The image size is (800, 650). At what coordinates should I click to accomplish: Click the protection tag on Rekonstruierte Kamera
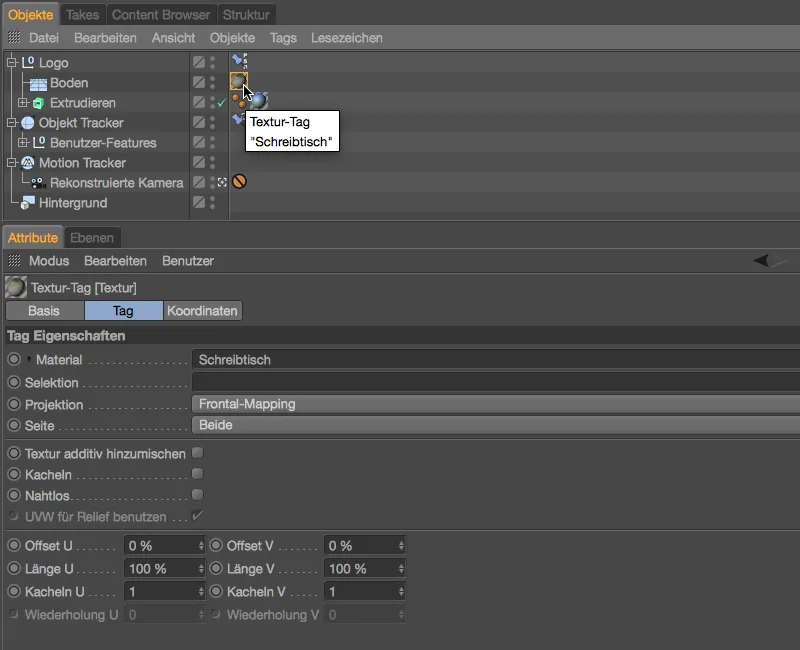click(239, 181)
